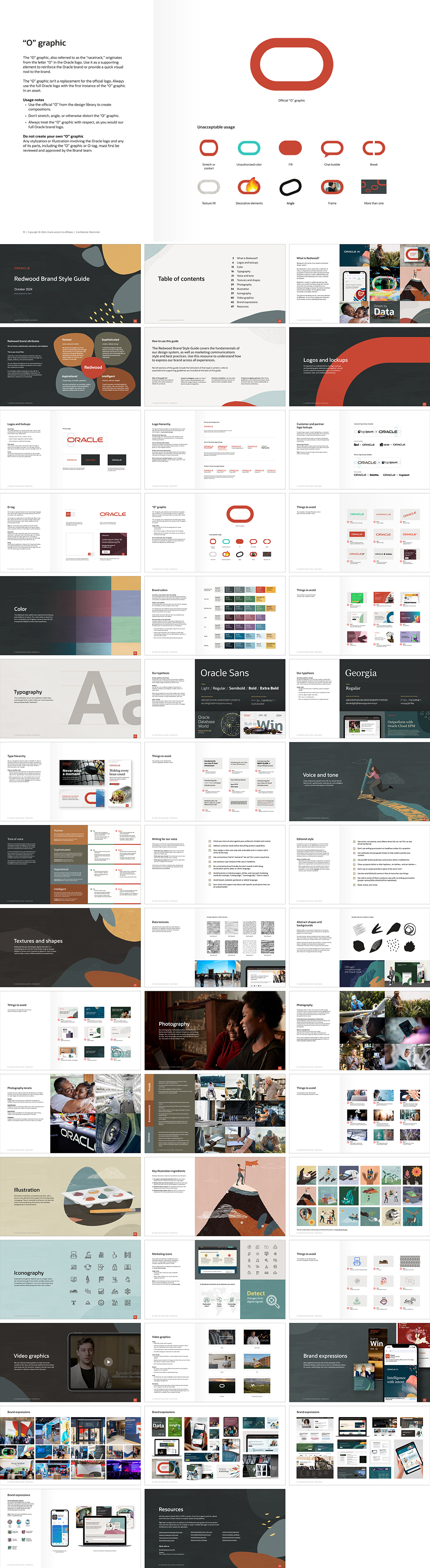Click the gray texture fill "O" example
This screenshot has width=430, height=1568.
(x=208, y=187)
